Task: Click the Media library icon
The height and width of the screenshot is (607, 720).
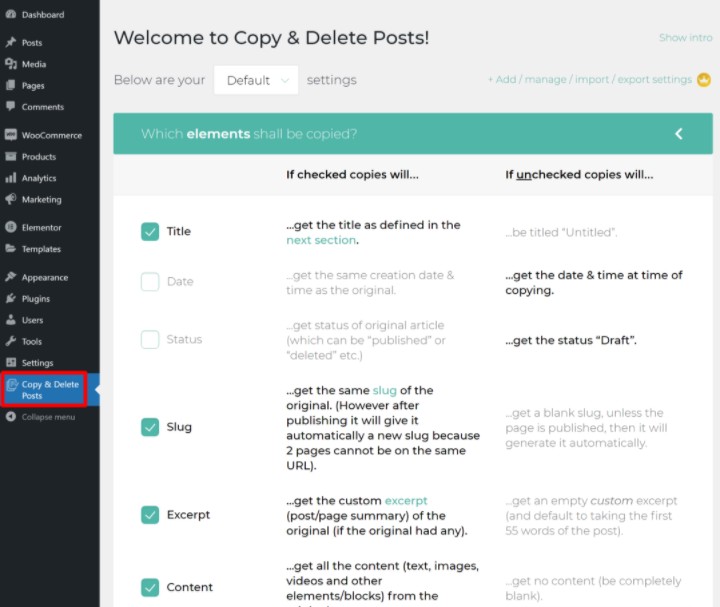Action: tap(10, 64)
